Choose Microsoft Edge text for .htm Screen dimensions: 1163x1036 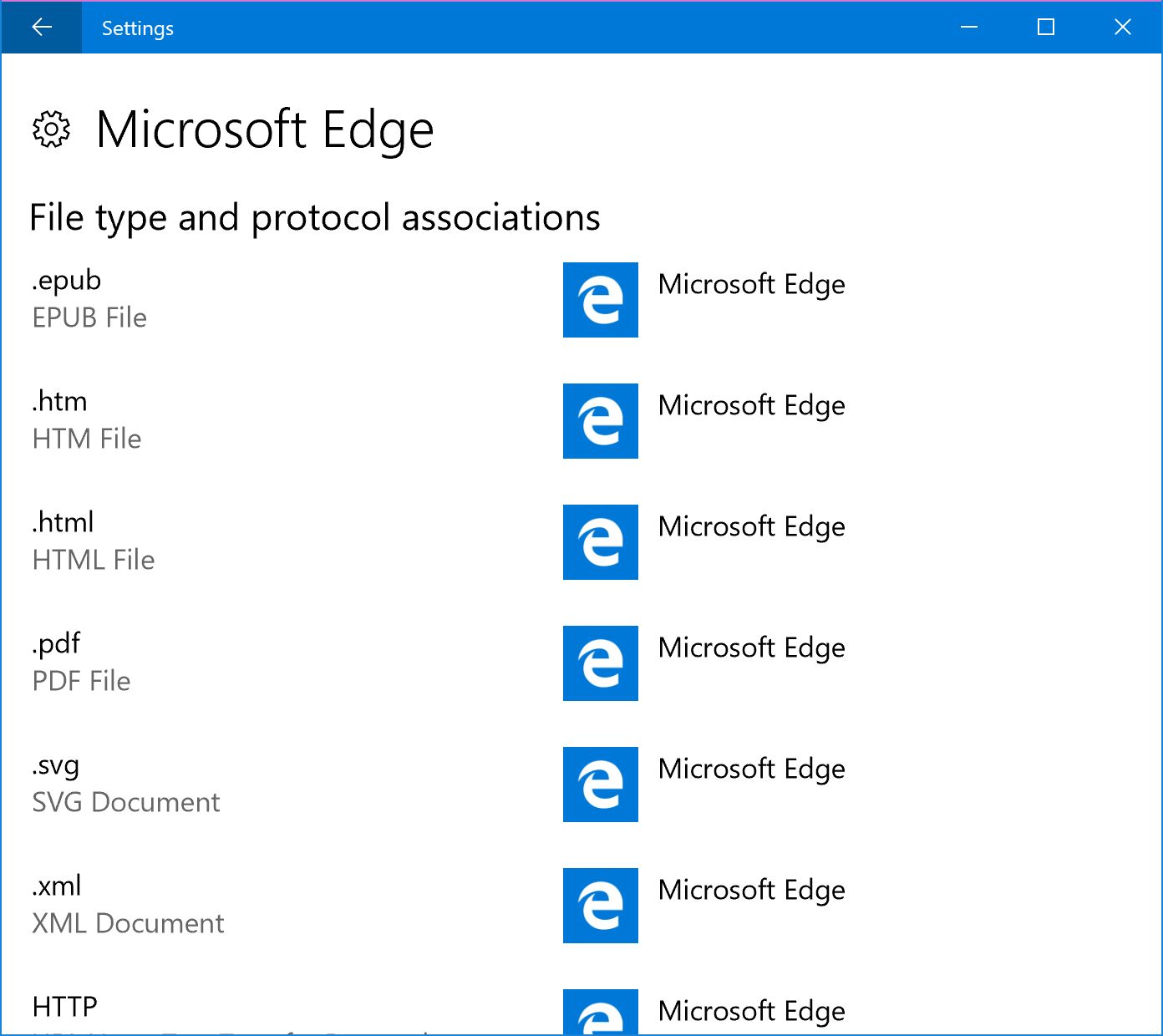pyautogui.click(x=751, y=405)
